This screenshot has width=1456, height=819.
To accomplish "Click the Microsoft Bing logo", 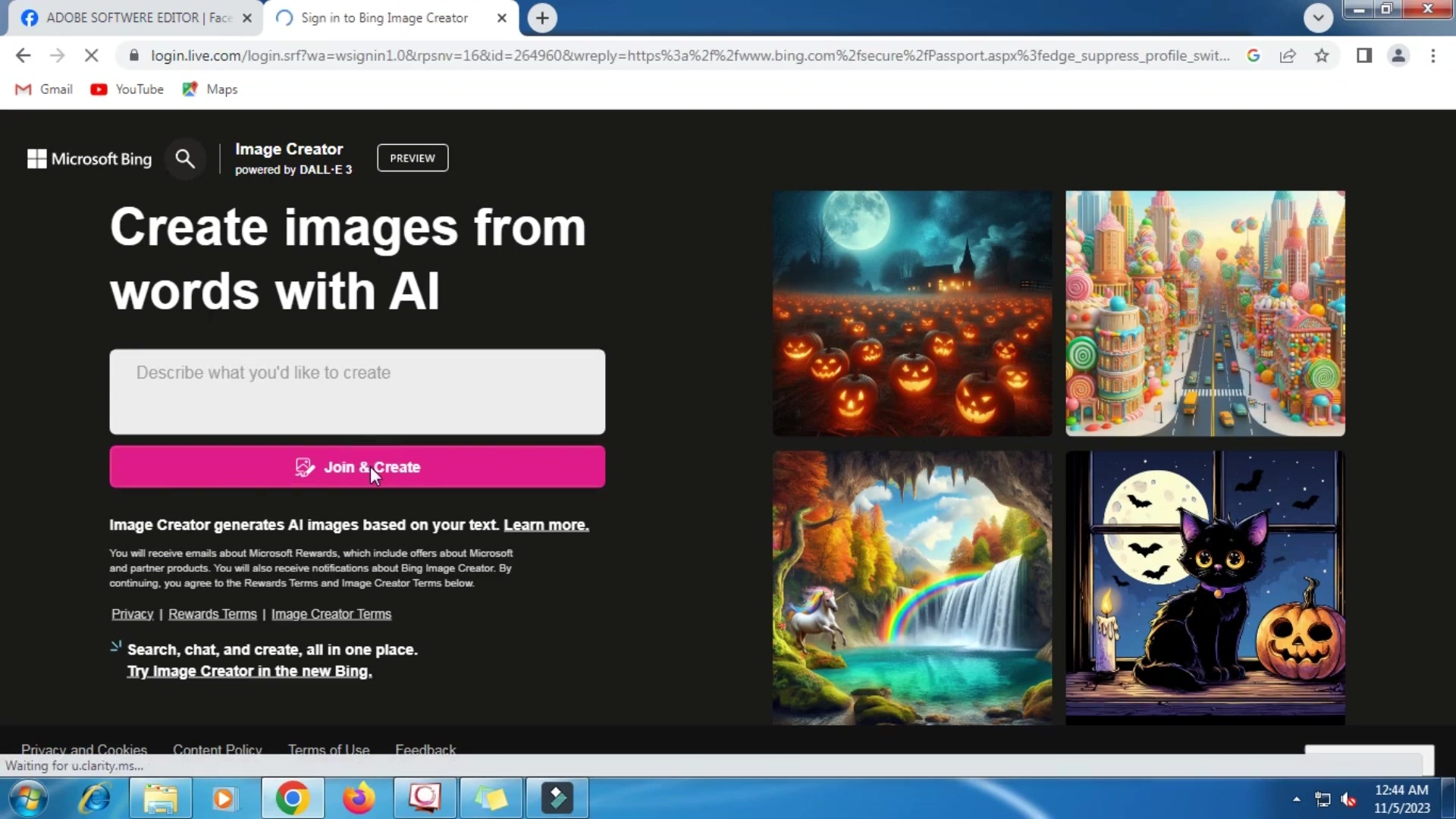I will tap(89, 158).
